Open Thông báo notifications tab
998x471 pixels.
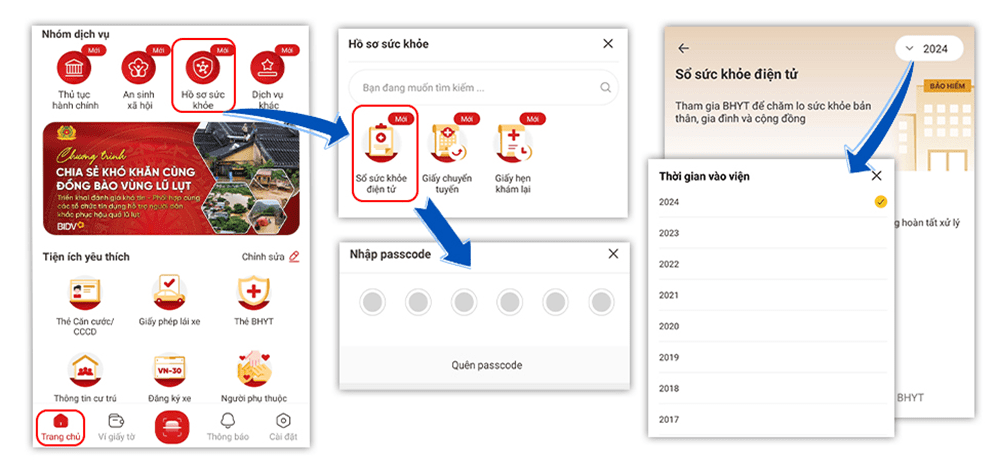click(228, 428)
